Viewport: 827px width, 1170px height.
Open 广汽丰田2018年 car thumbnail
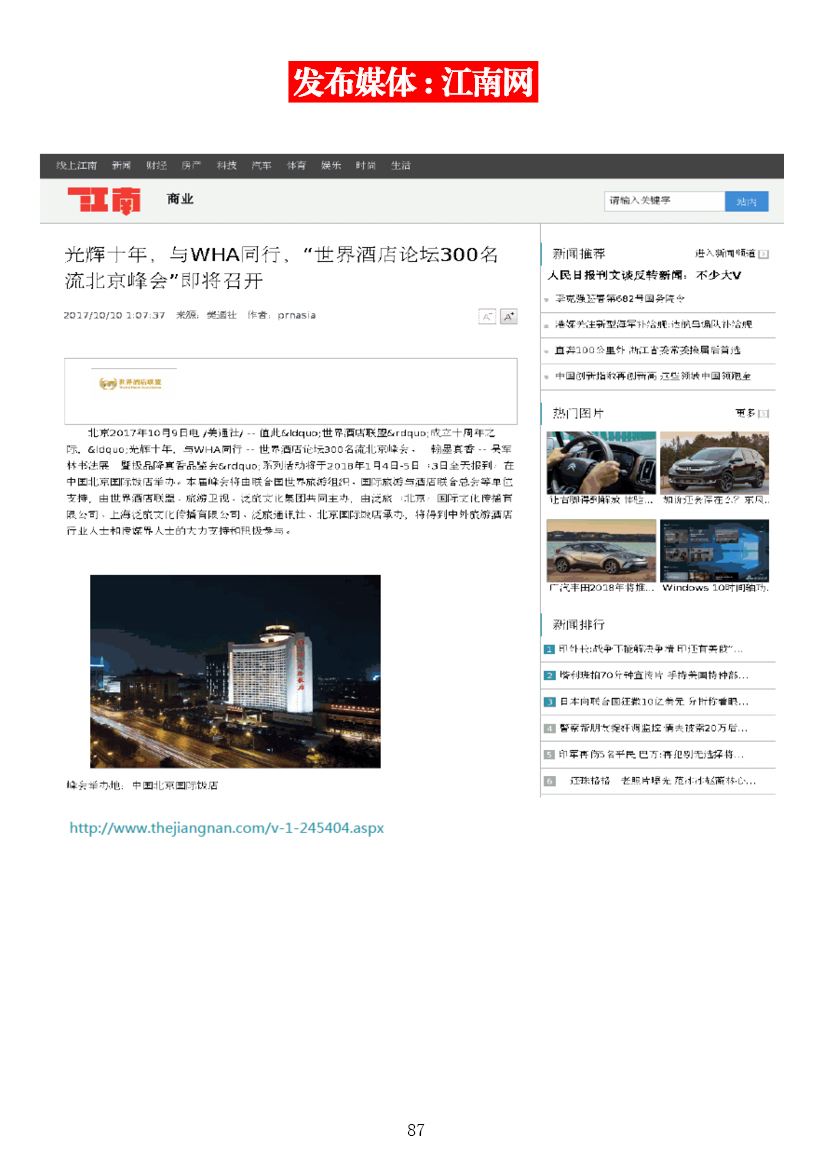click(x=602, y=551)
